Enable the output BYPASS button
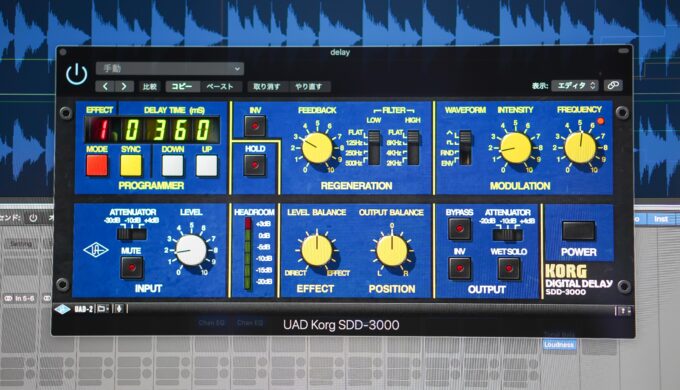 [460, 229]
